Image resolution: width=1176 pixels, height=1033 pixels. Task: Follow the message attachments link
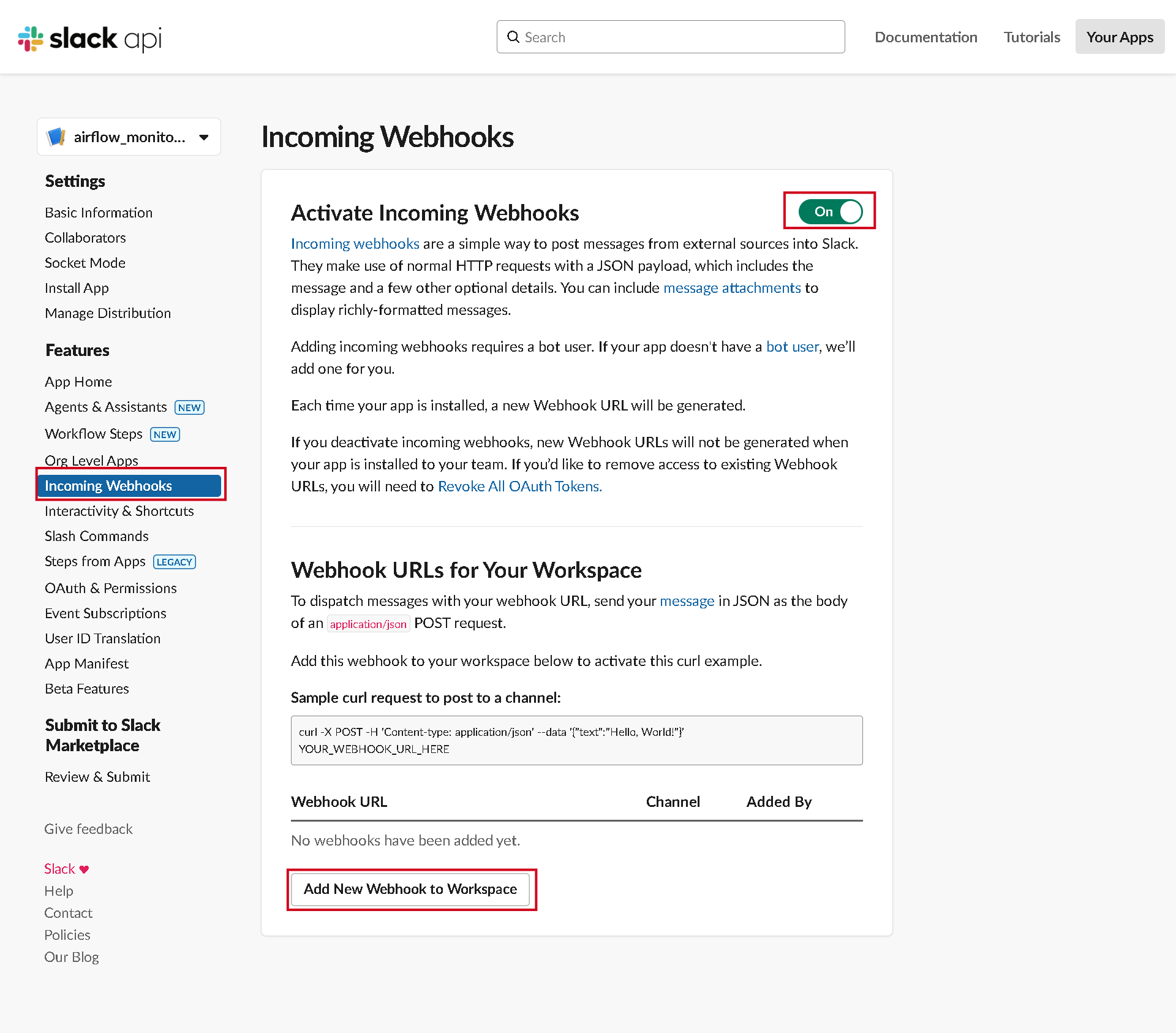click(x=732, y=287)
